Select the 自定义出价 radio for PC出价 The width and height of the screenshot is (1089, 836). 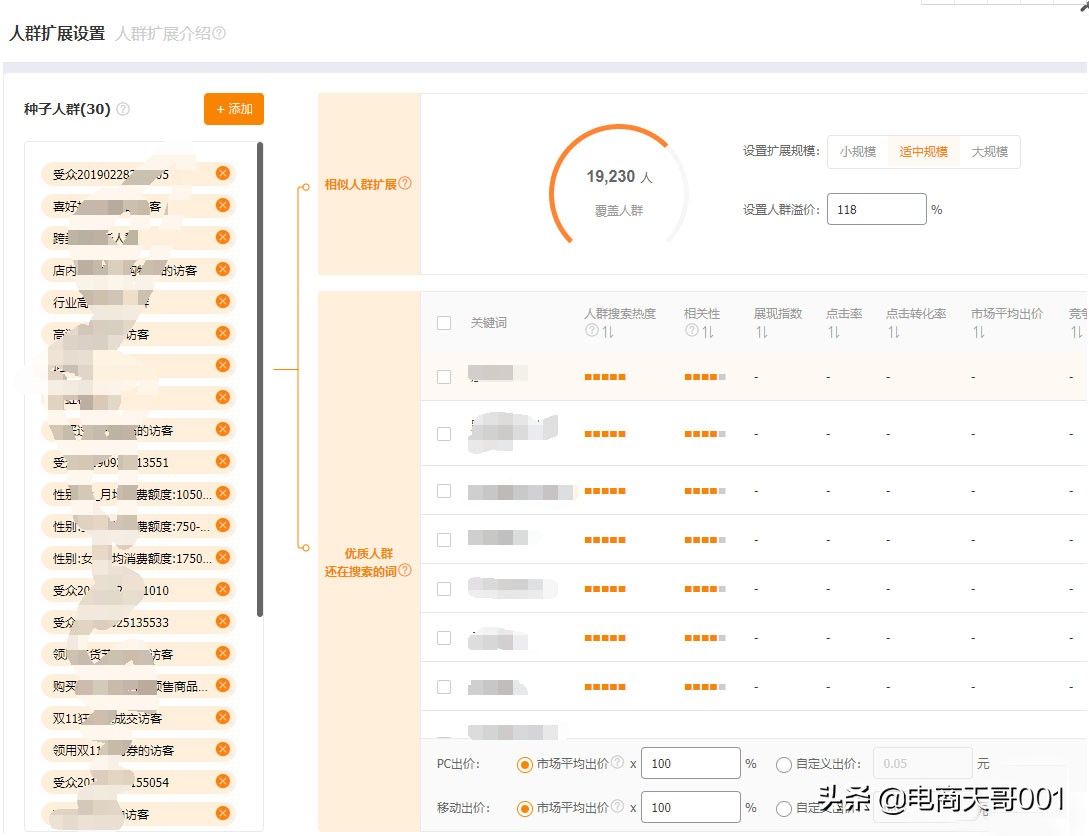[783, 763]
